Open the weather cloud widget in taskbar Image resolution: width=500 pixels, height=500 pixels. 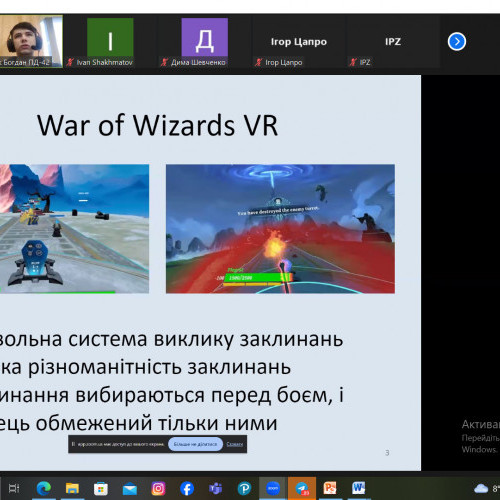point(481,489)
